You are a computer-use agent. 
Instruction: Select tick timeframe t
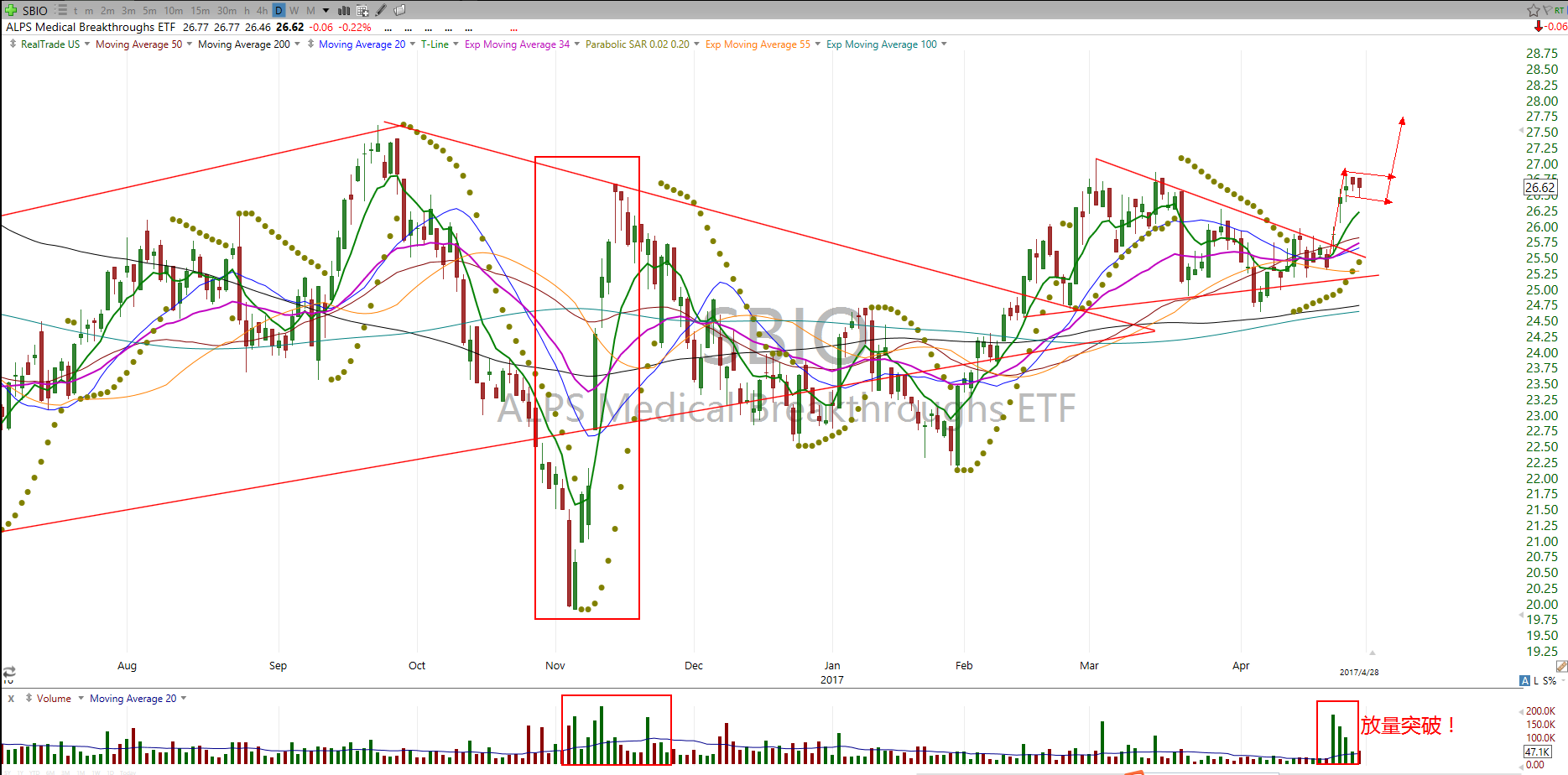76,11
